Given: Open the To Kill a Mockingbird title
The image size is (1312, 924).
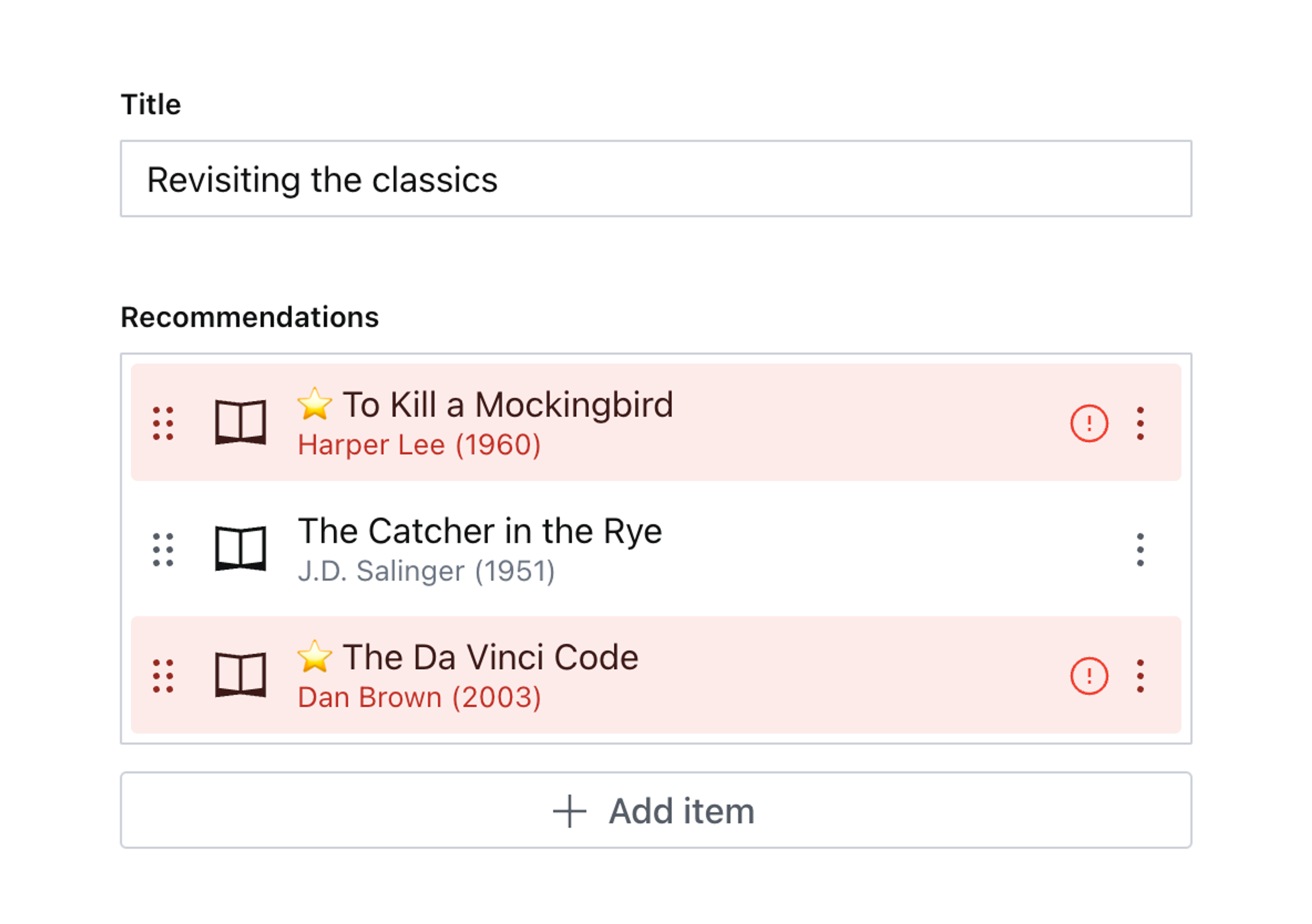Looking at the screenshot, I should point(508,404).
